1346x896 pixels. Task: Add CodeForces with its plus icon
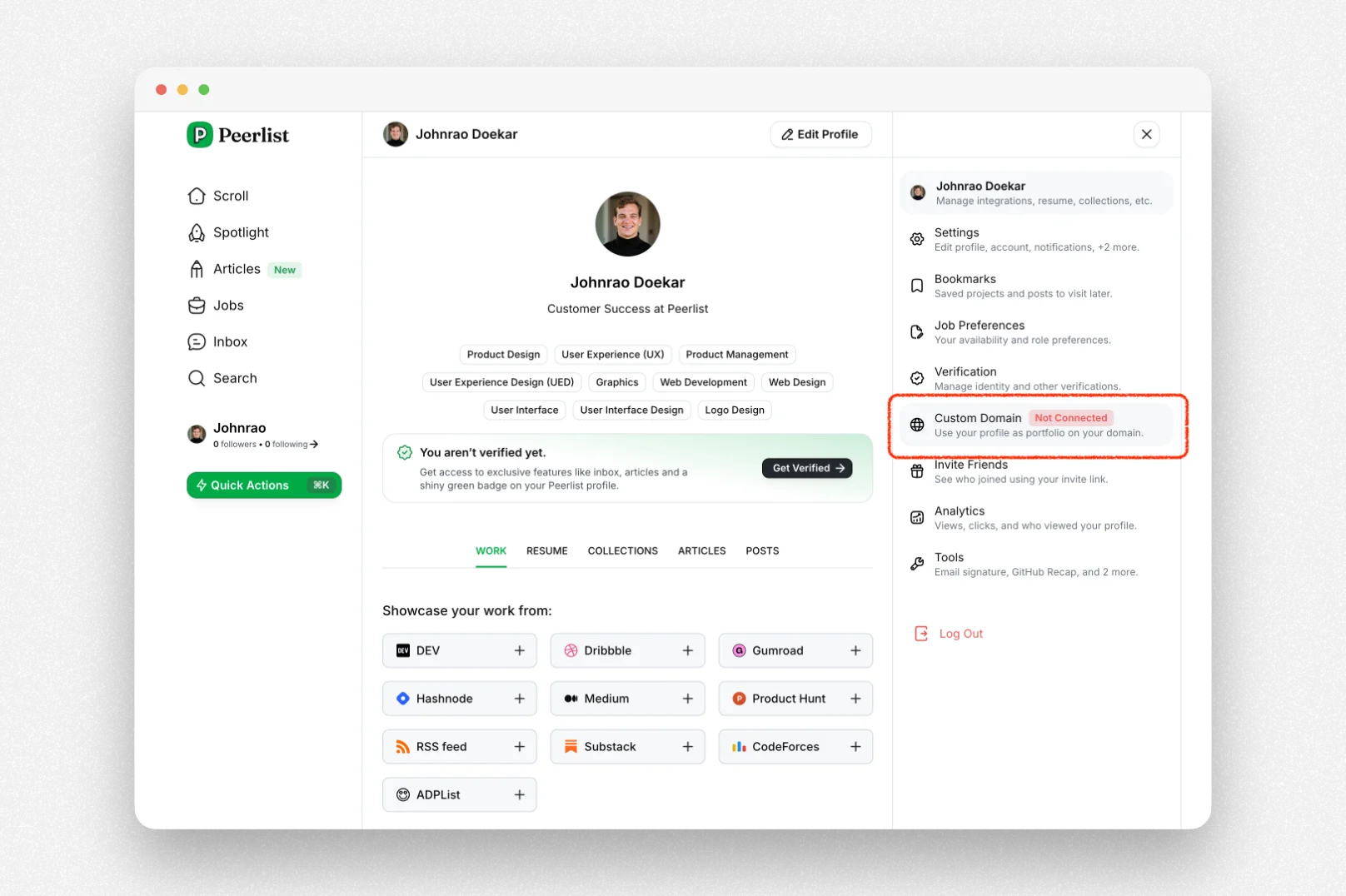point(855,747)
